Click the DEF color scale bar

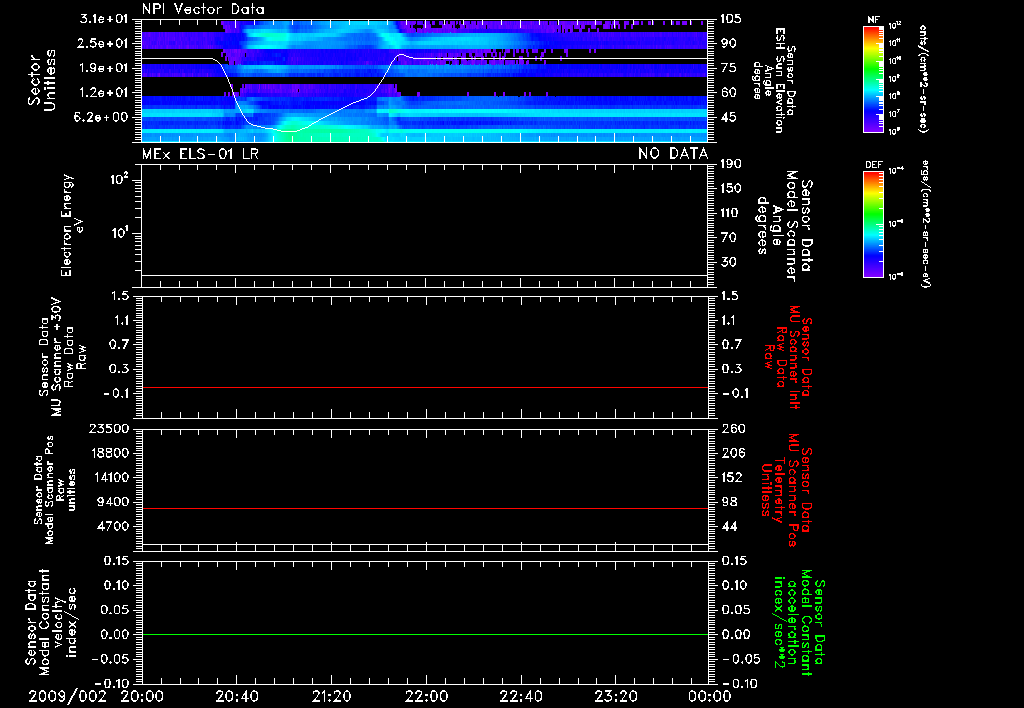(873, 224)
